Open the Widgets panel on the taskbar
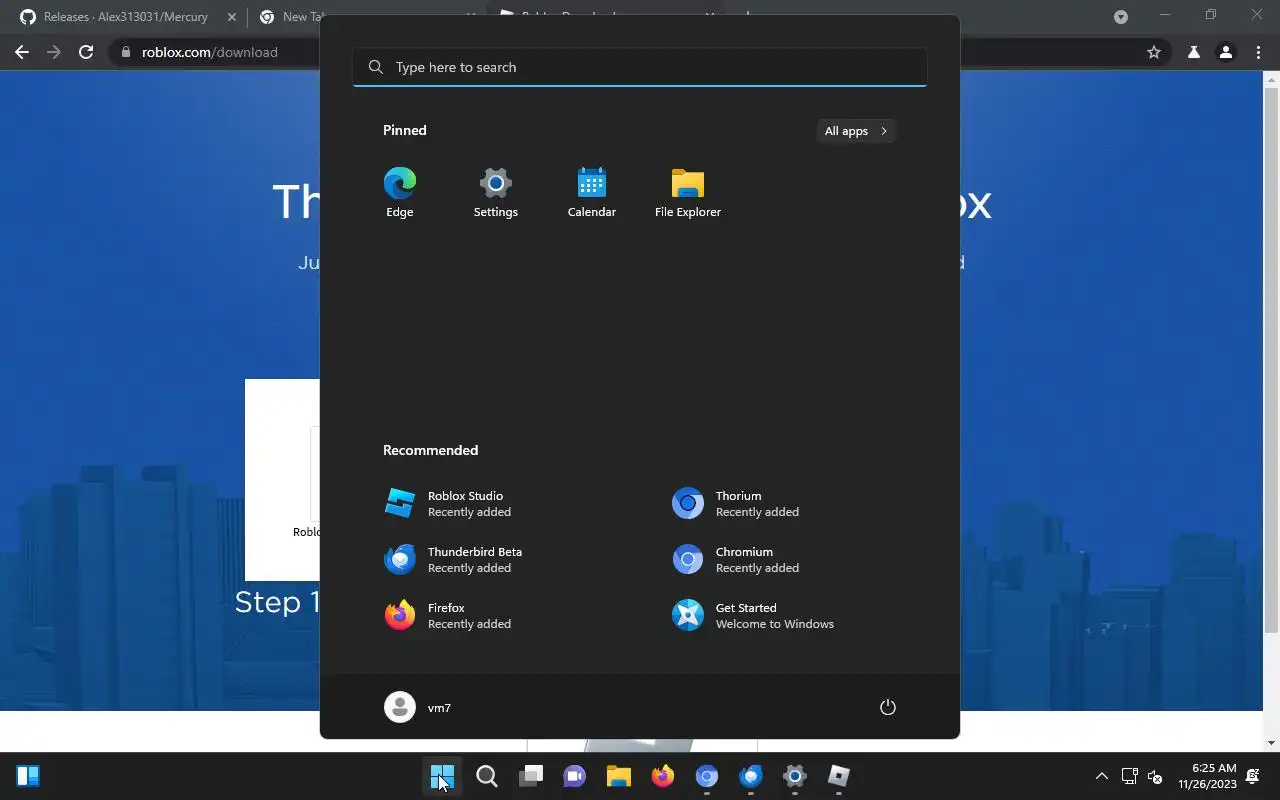This screenshot has width=1280, height=800. pyautogui.click(x=28, y=776)
